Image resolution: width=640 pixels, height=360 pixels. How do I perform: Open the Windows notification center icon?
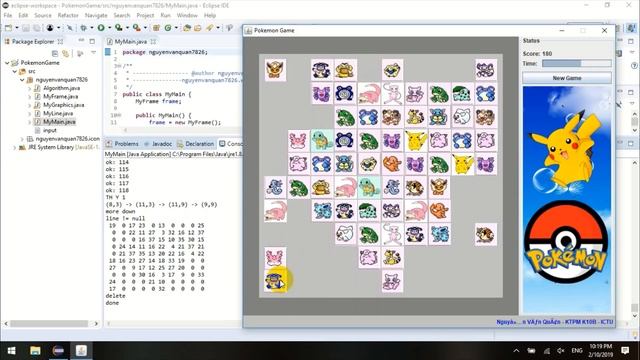[625, 351]
